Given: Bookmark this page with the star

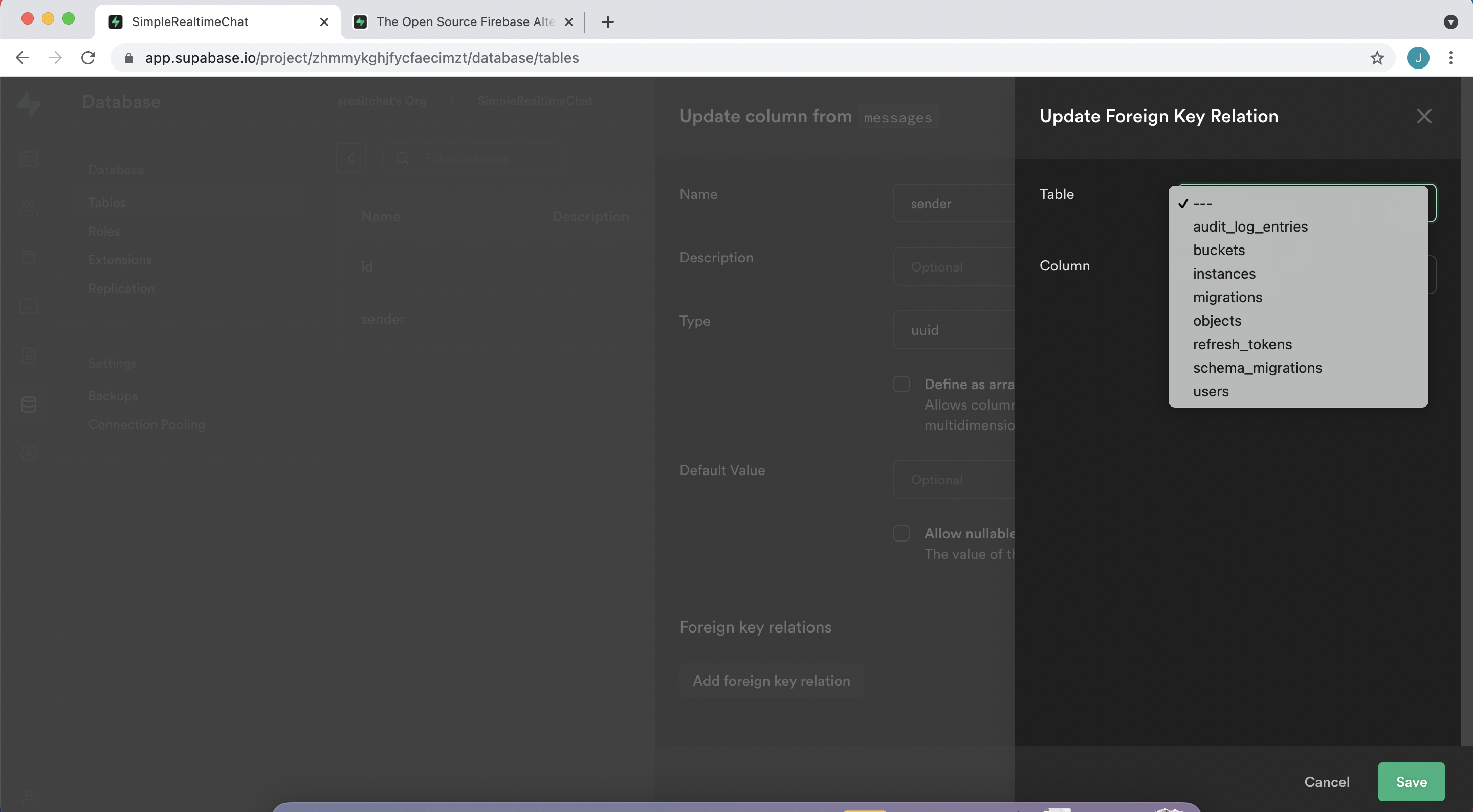Looking at the screenshot, I should [1377, 58].
